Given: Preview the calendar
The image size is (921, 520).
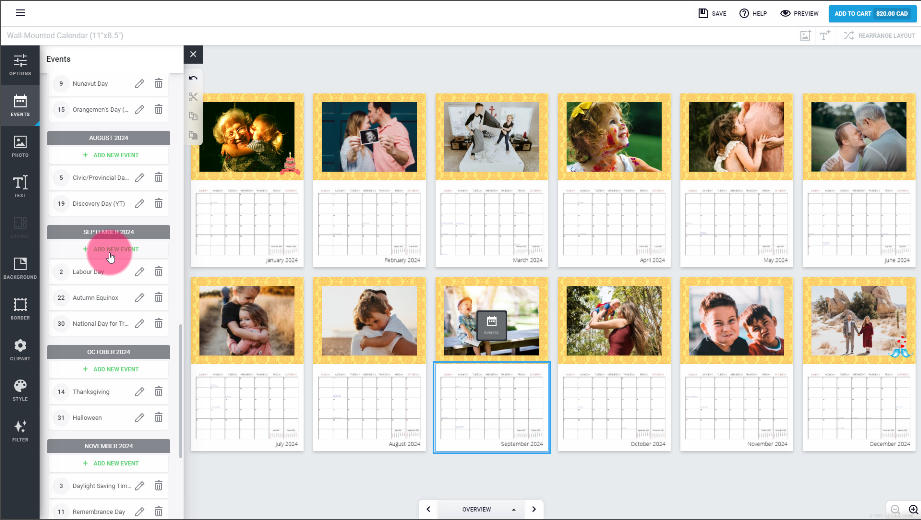Looking at the screenshot, I should (x=799, y=13).
